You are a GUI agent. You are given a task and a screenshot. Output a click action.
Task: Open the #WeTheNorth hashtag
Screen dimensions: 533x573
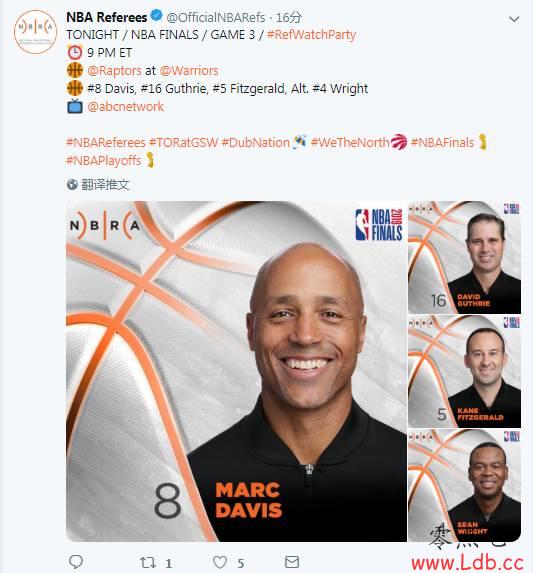point(350,143)
